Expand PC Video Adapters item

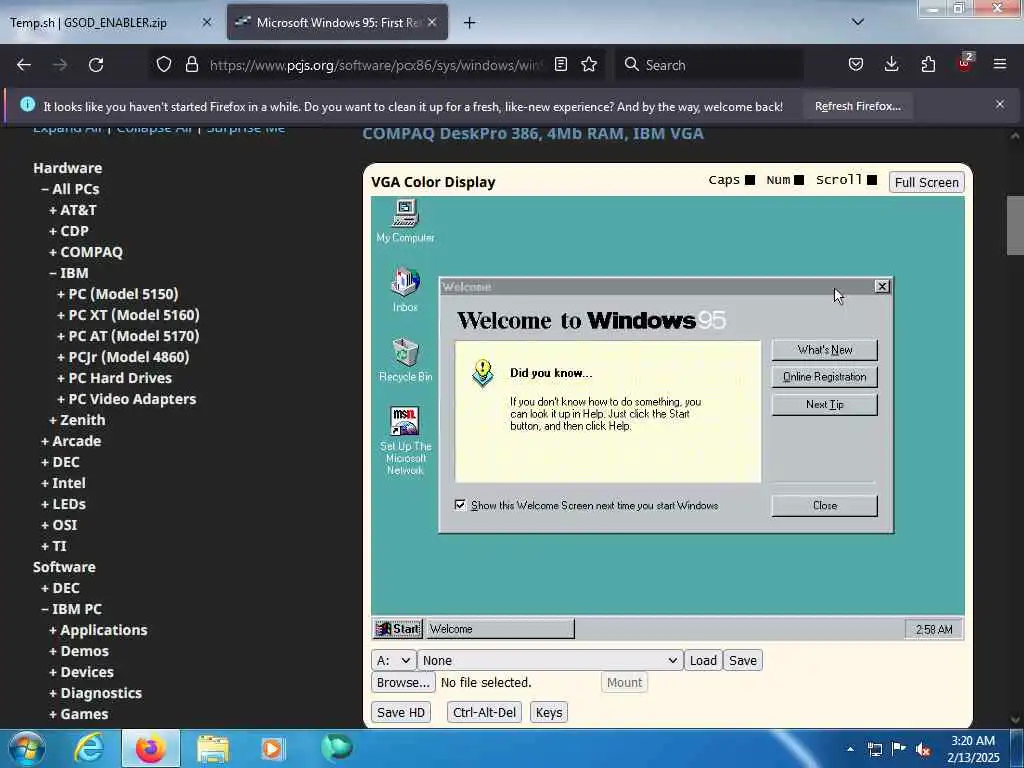[126, 399]
